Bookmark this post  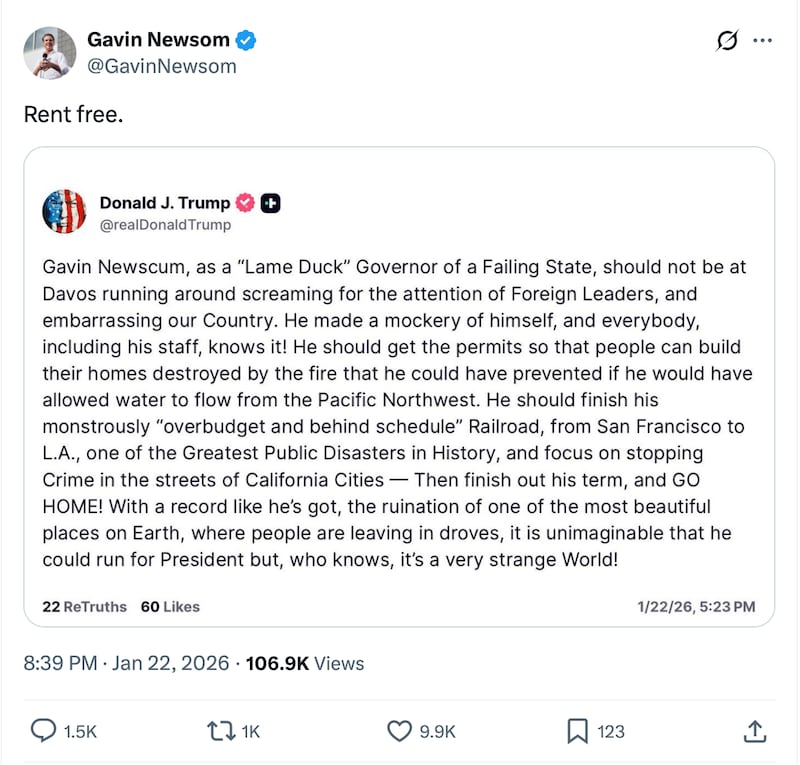point(577,731)
